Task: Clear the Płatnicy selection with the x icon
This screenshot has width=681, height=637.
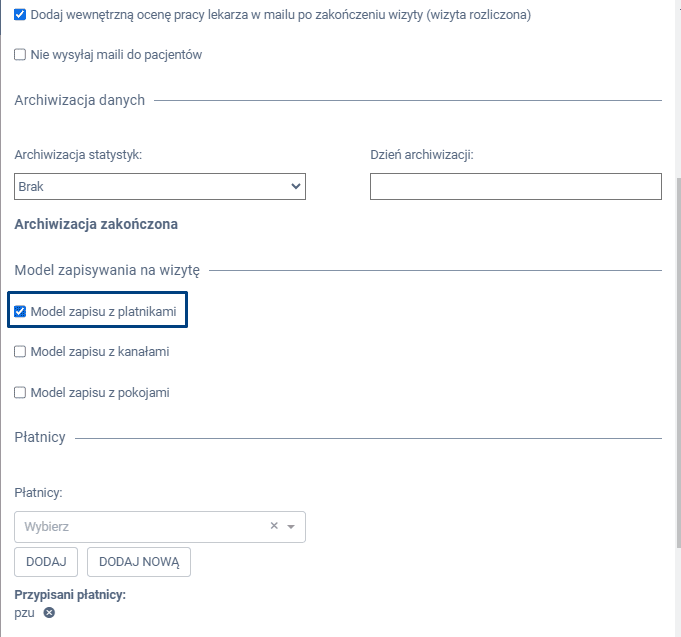Action: click(274, 526)
